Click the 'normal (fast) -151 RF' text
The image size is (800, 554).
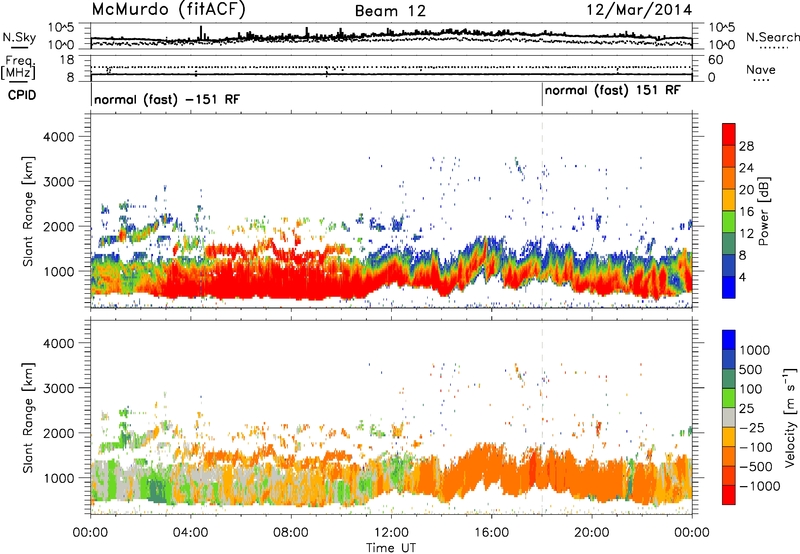click(x=167, y=99)
